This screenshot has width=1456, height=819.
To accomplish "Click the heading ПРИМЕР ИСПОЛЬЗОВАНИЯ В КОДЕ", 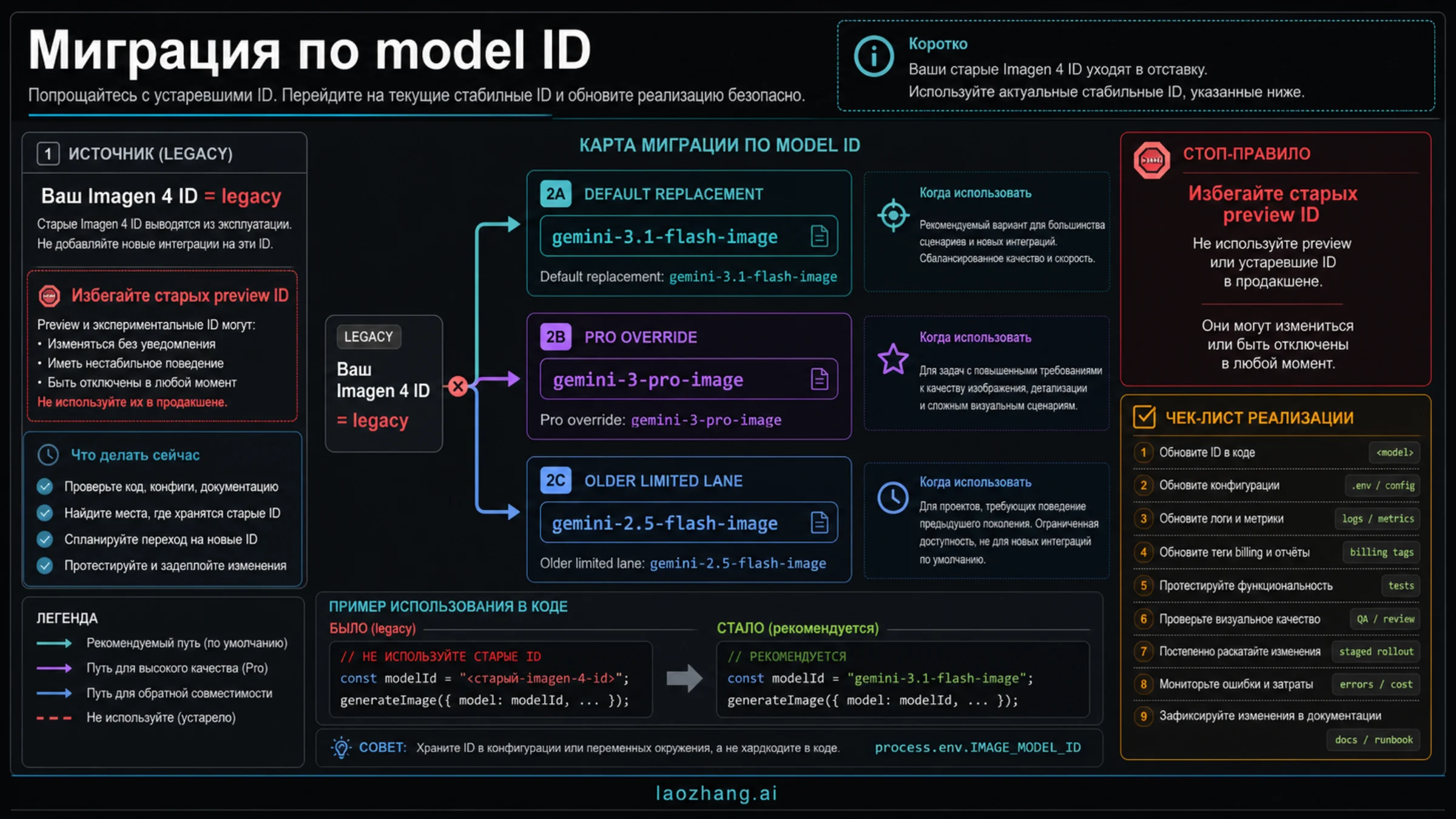I will tap(448, 607).
